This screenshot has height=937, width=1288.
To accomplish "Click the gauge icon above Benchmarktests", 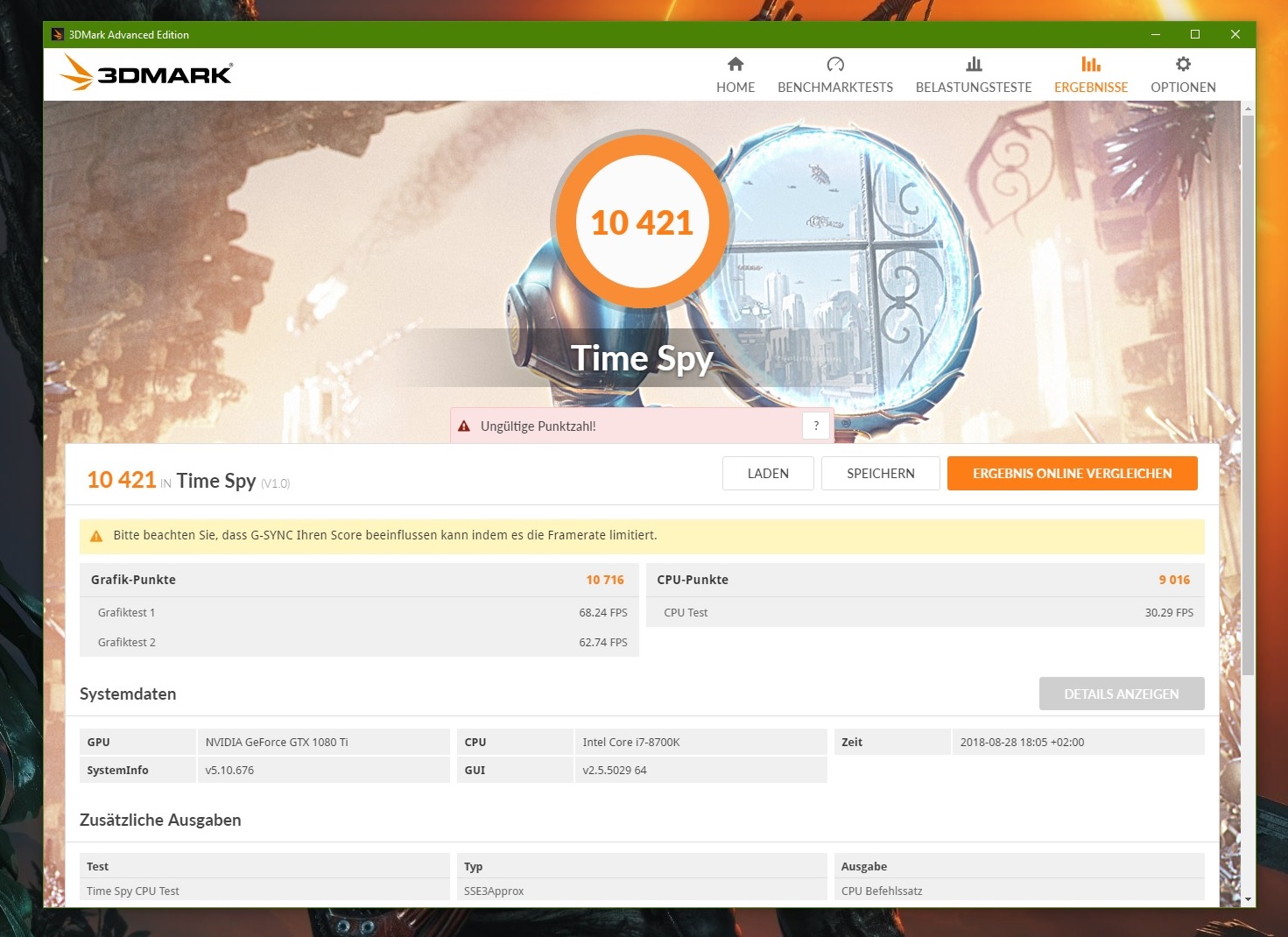I will click(835, 64).
